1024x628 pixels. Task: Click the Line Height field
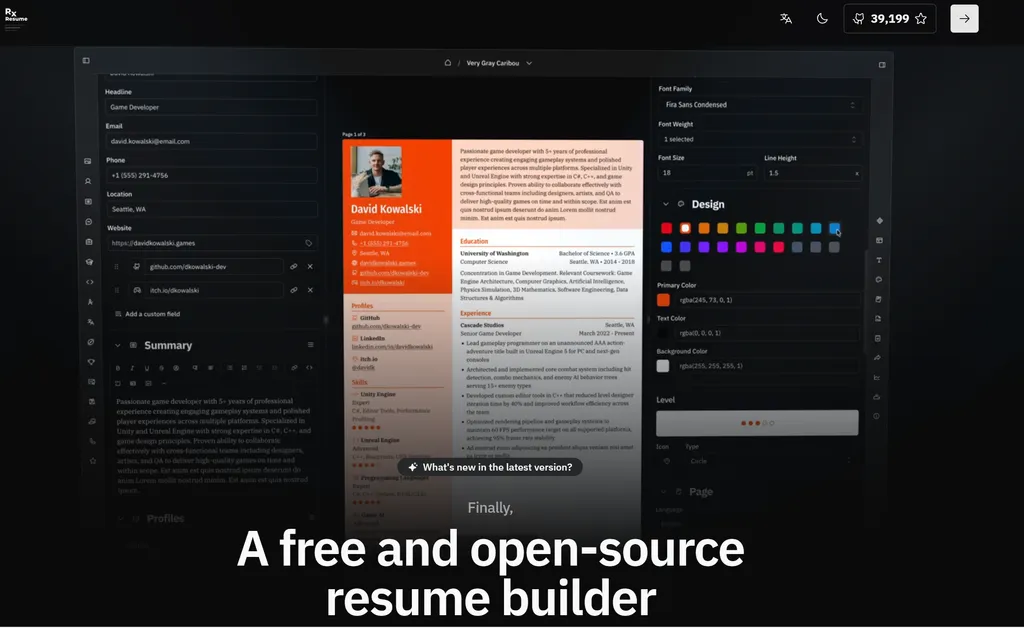(812, 173)
